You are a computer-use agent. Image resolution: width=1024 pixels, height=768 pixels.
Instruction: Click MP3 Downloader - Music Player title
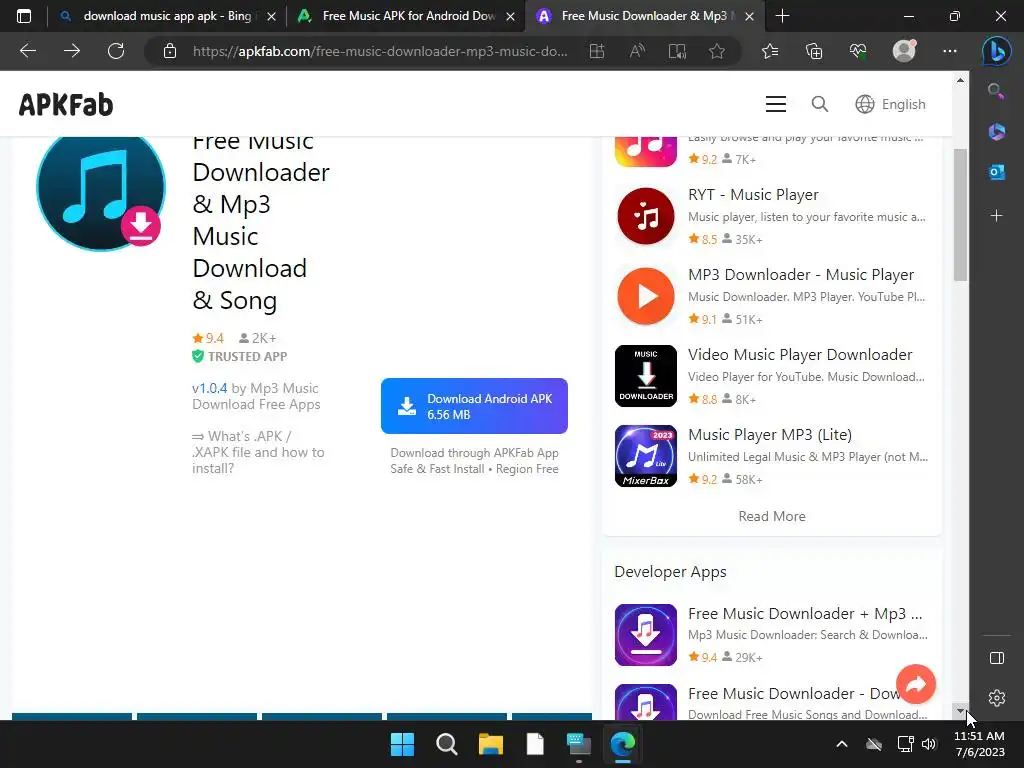point(801,275)
